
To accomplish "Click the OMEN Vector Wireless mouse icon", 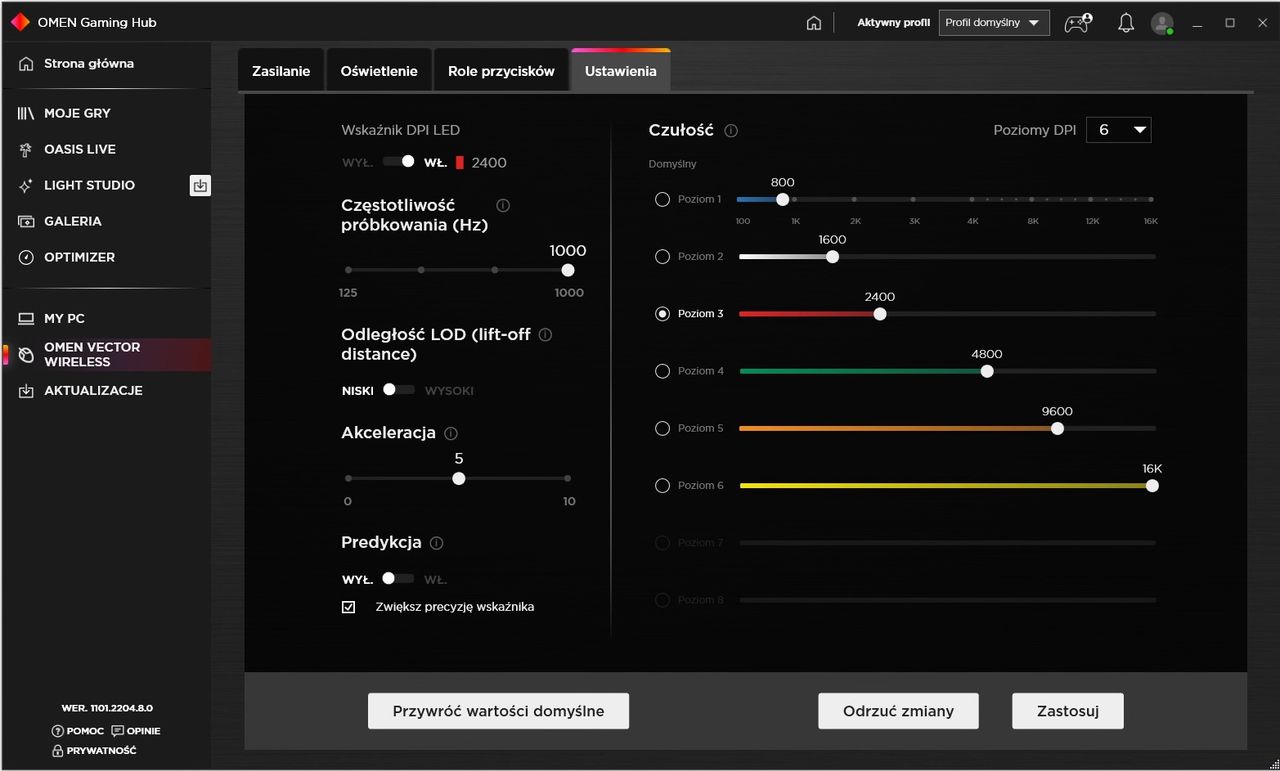I will (x=26, y=355).
